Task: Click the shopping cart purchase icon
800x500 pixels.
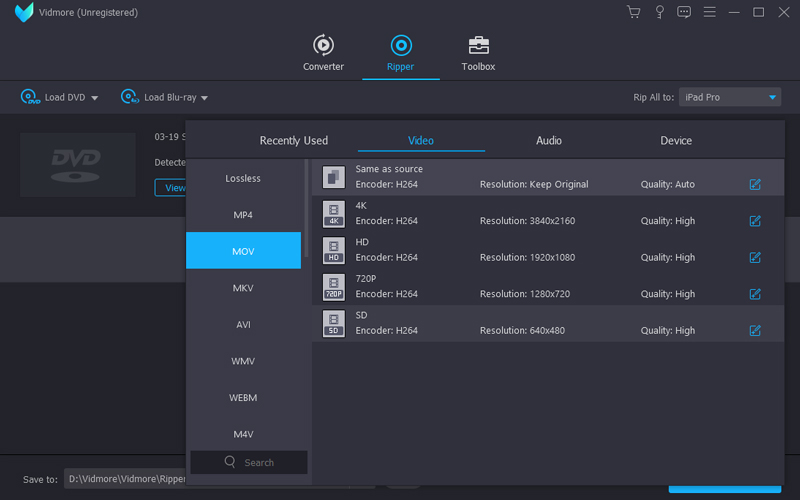Action: pyautogui.click(x=633, y=12)
